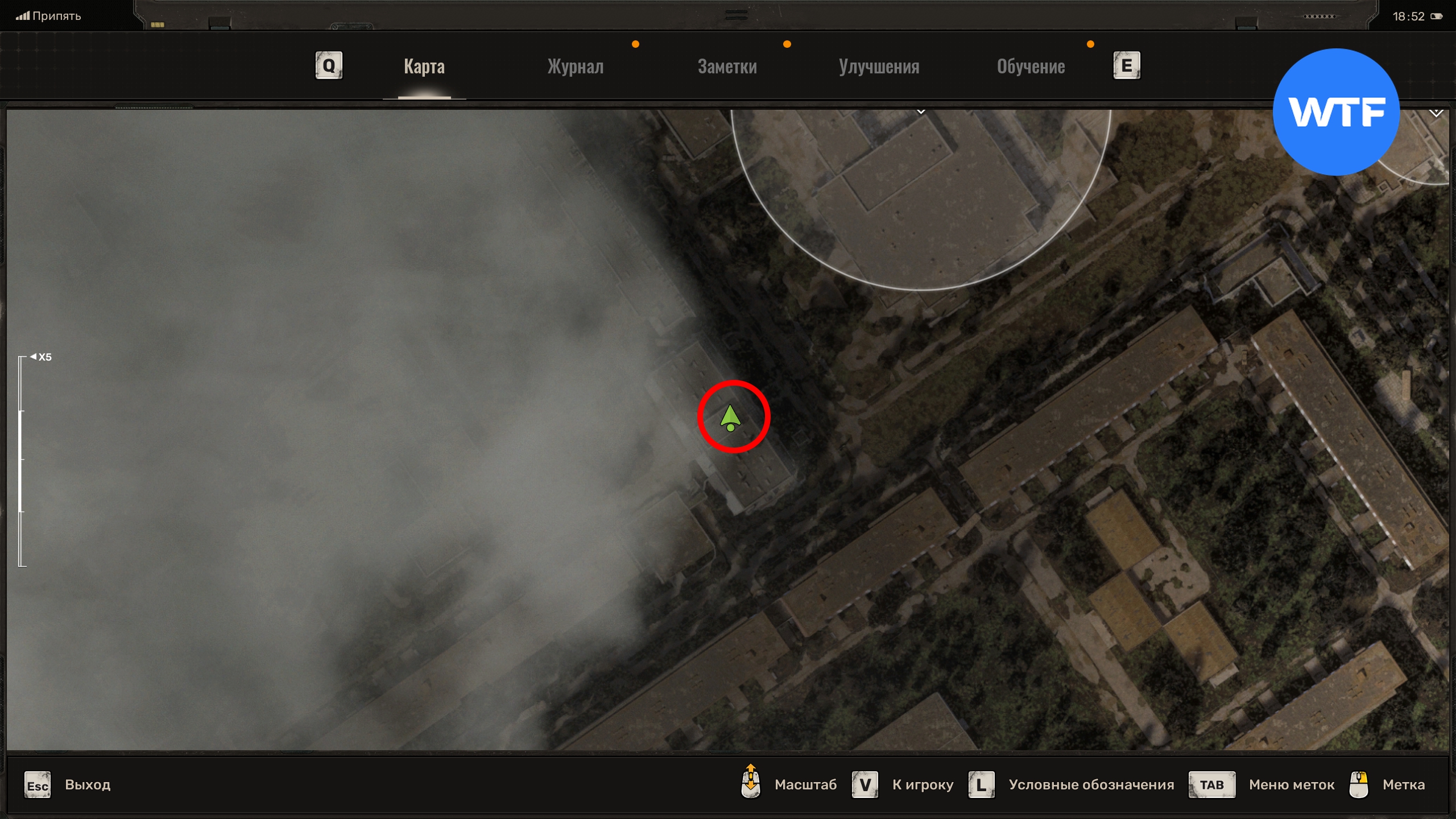Click the TAB key icon
The height and width of the screenshot is (819, 1456).
click(x=1211, y=785)
